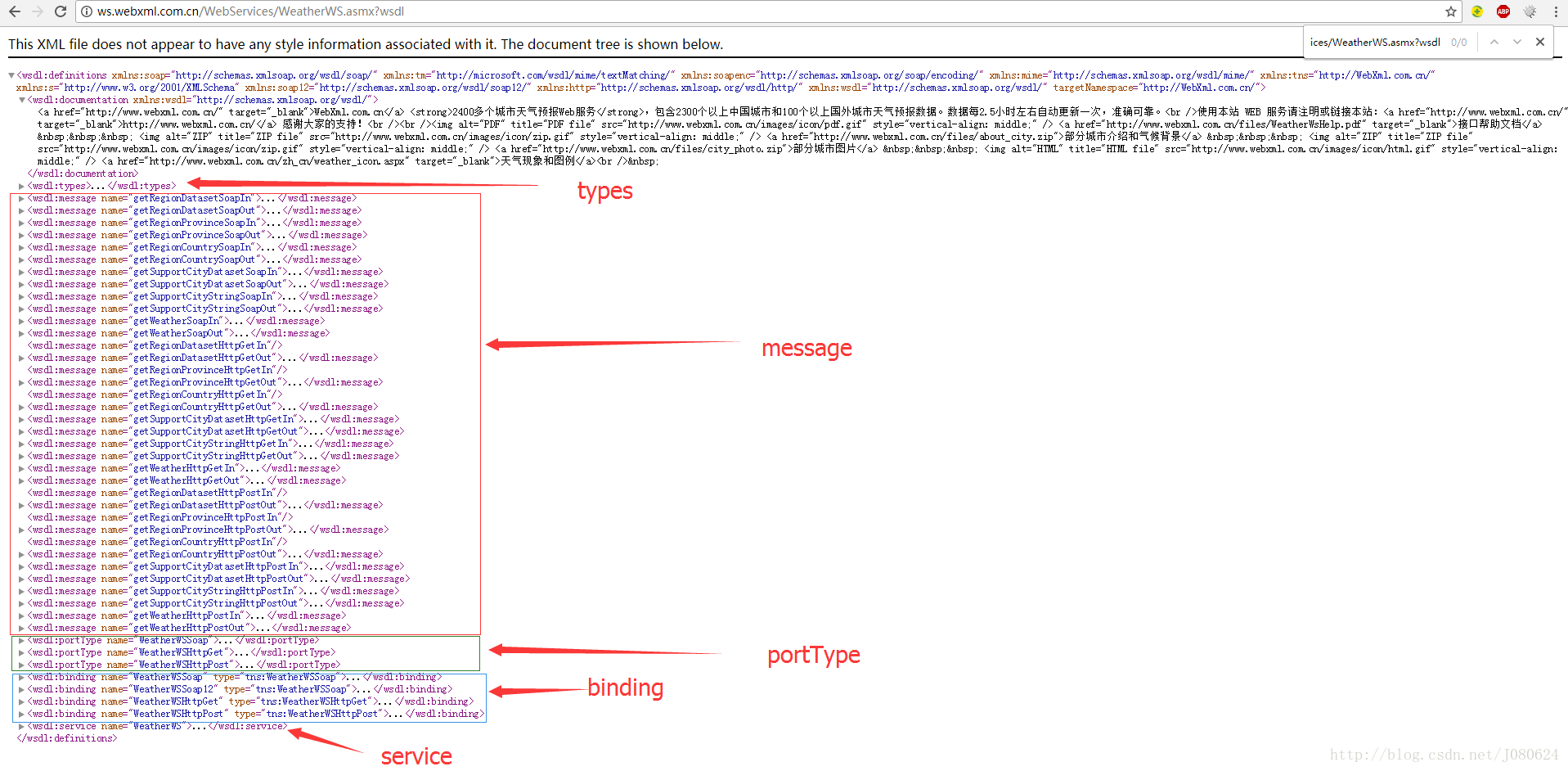The height and width of the screenshot is (771, 1568).
Task: Click the getRegionProvinceHttpGetIn message text
Action: point(157,370)
